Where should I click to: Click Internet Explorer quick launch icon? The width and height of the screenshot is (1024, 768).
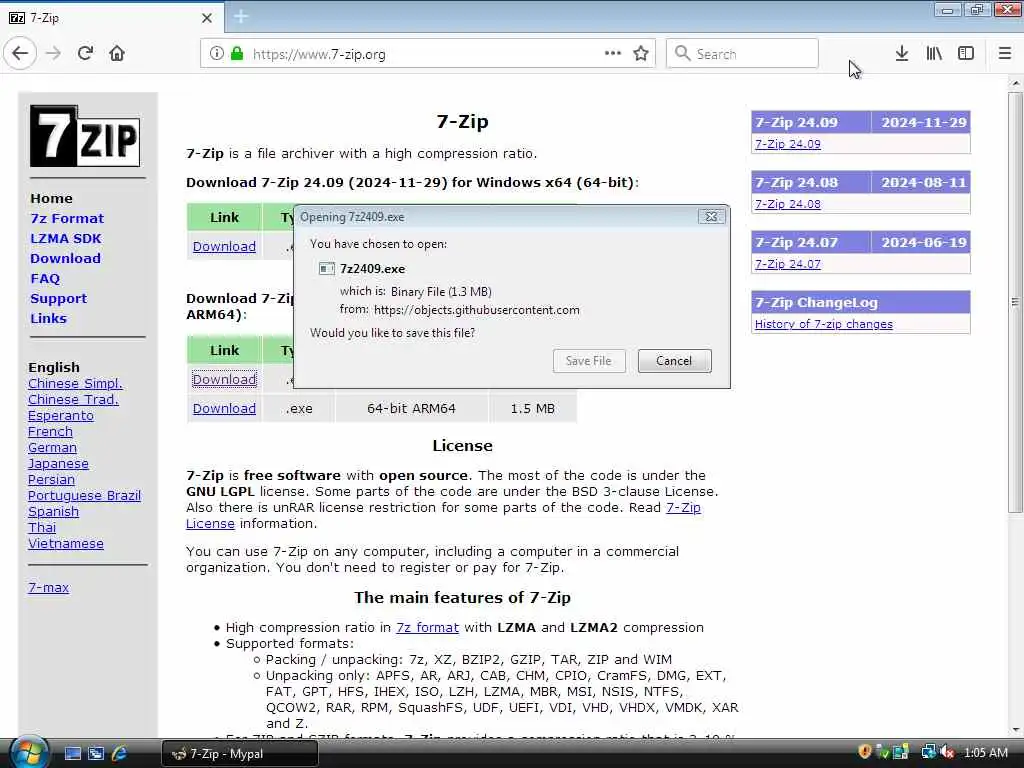[x=119, y=753]
